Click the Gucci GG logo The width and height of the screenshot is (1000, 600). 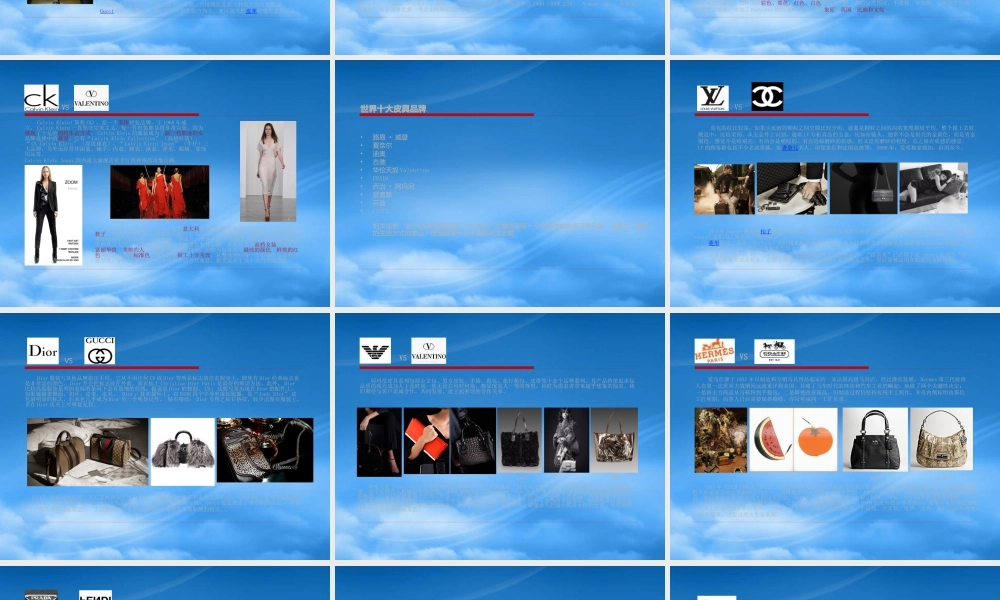[x=99, y=351]
